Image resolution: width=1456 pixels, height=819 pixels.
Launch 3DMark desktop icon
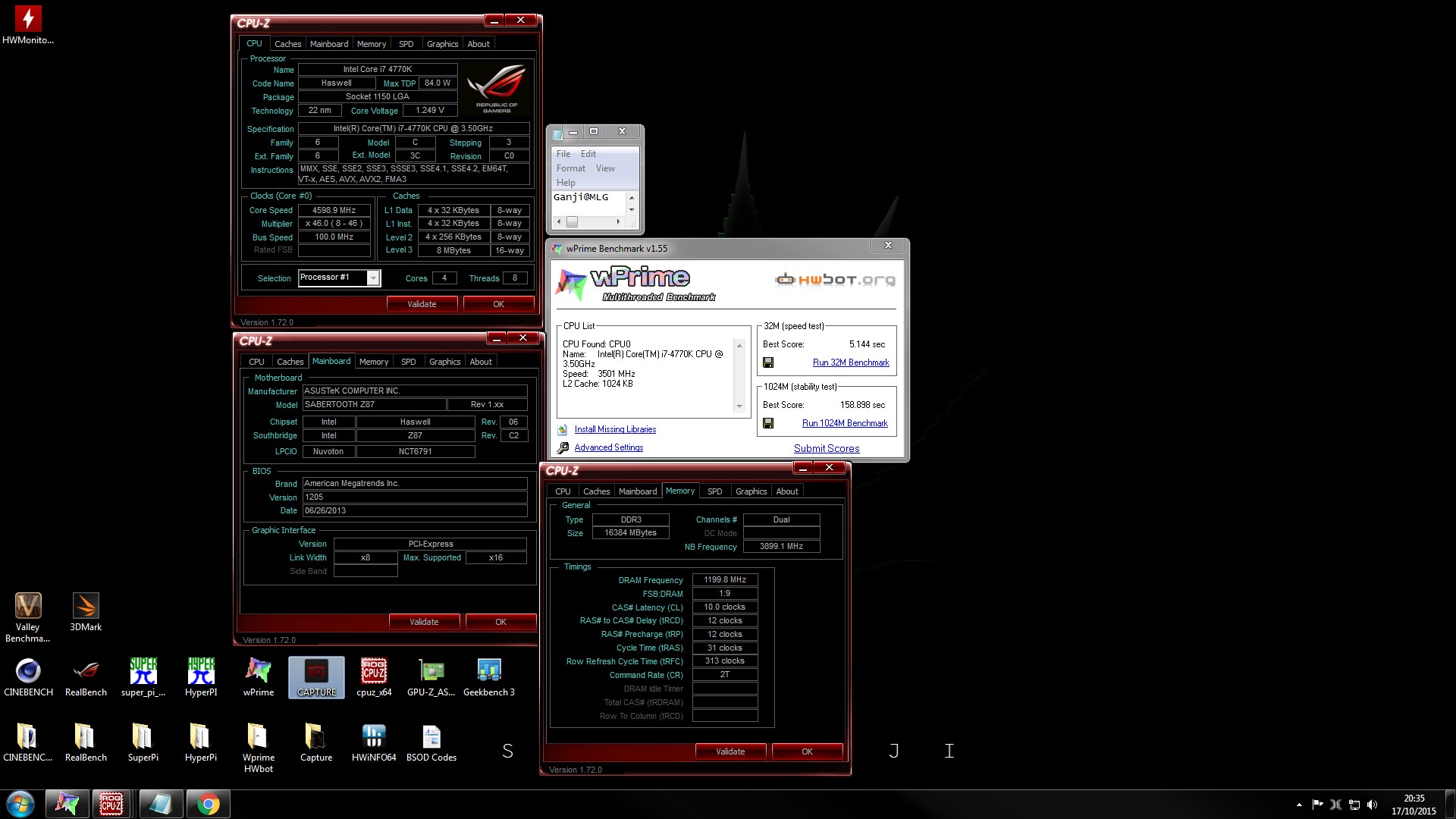point(86,612)
